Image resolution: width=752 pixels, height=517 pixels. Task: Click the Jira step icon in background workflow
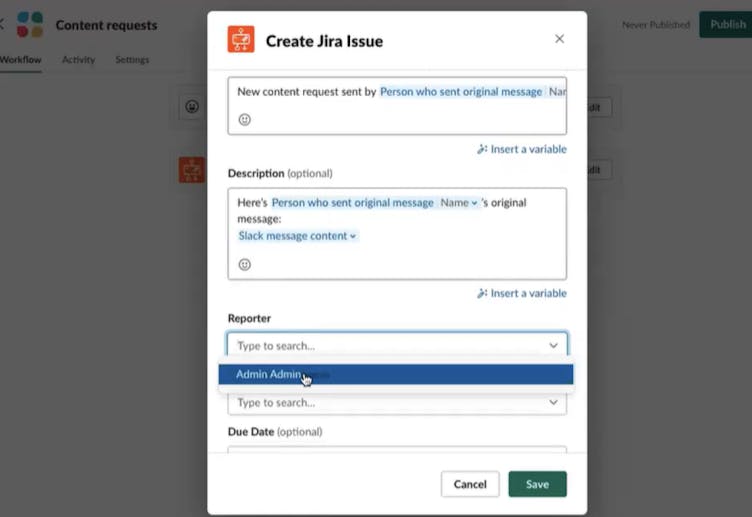click(x=192, y=170)
